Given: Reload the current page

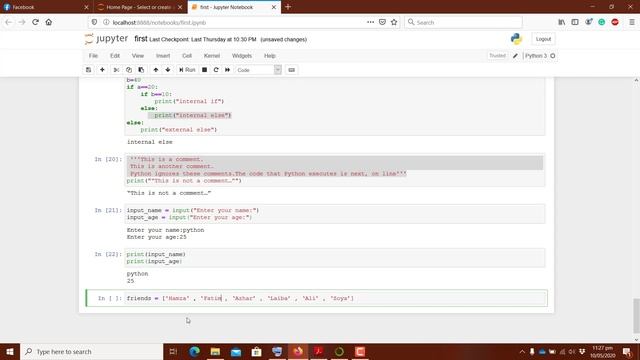Looking at the screenshot, I should click(x=36, y=22).
